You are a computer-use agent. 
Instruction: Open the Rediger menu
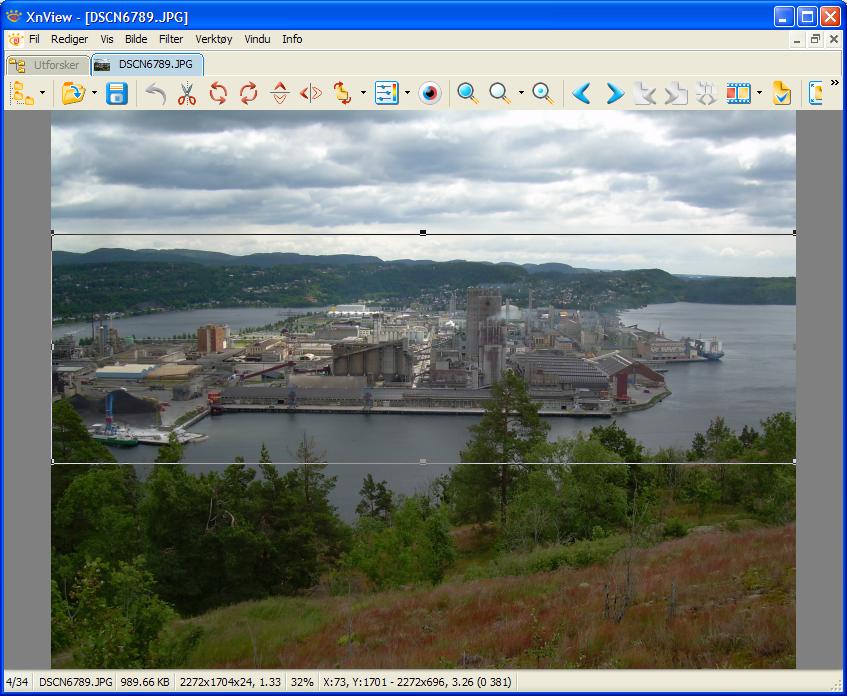(69, 39)
